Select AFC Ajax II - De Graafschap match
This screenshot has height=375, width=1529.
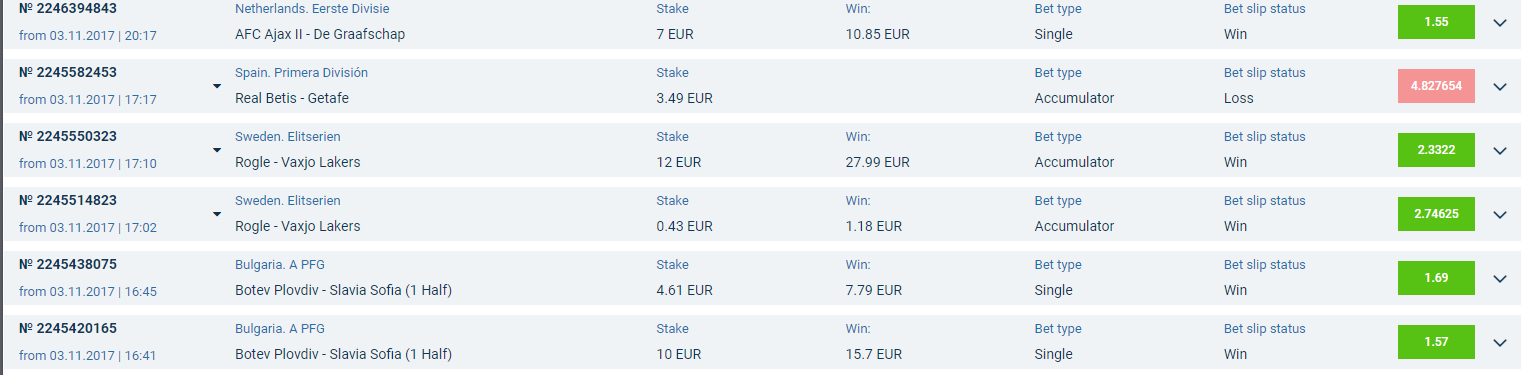point(320,34)
